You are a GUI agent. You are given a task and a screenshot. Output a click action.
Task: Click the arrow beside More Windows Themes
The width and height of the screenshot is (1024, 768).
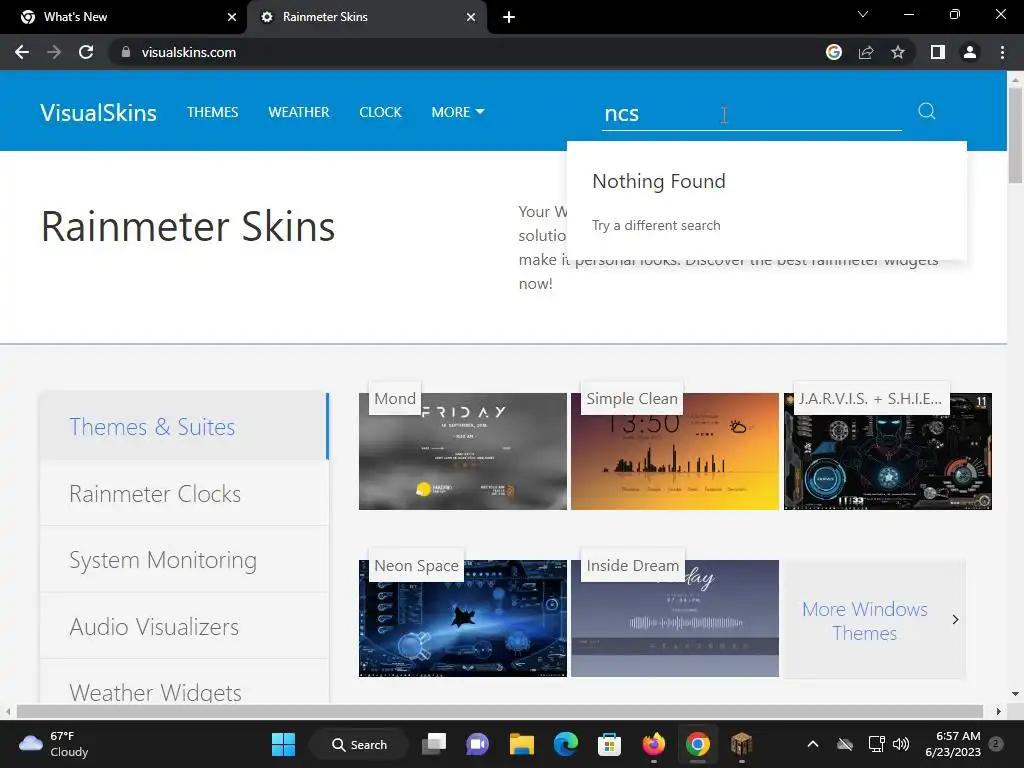point(955,619)
